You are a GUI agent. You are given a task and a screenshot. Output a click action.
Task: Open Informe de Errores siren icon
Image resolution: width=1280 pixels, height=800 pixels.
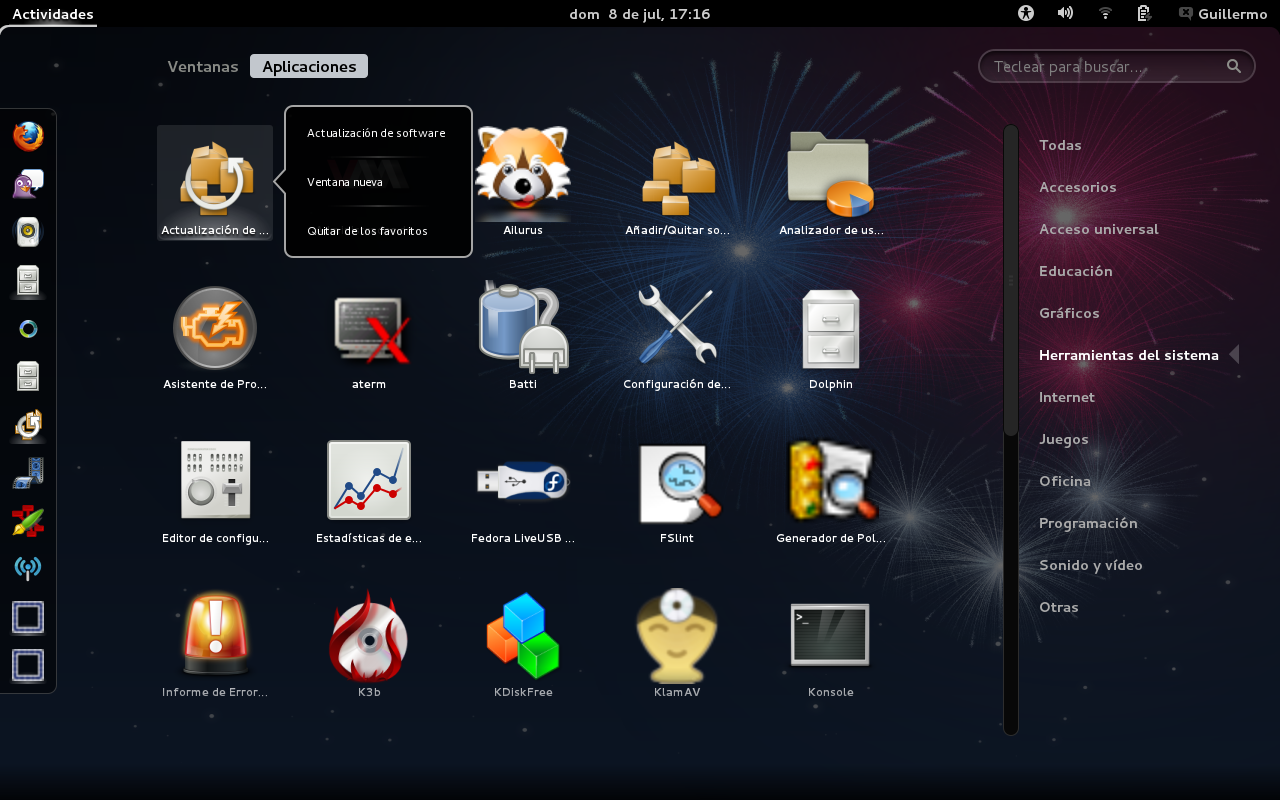215,644
